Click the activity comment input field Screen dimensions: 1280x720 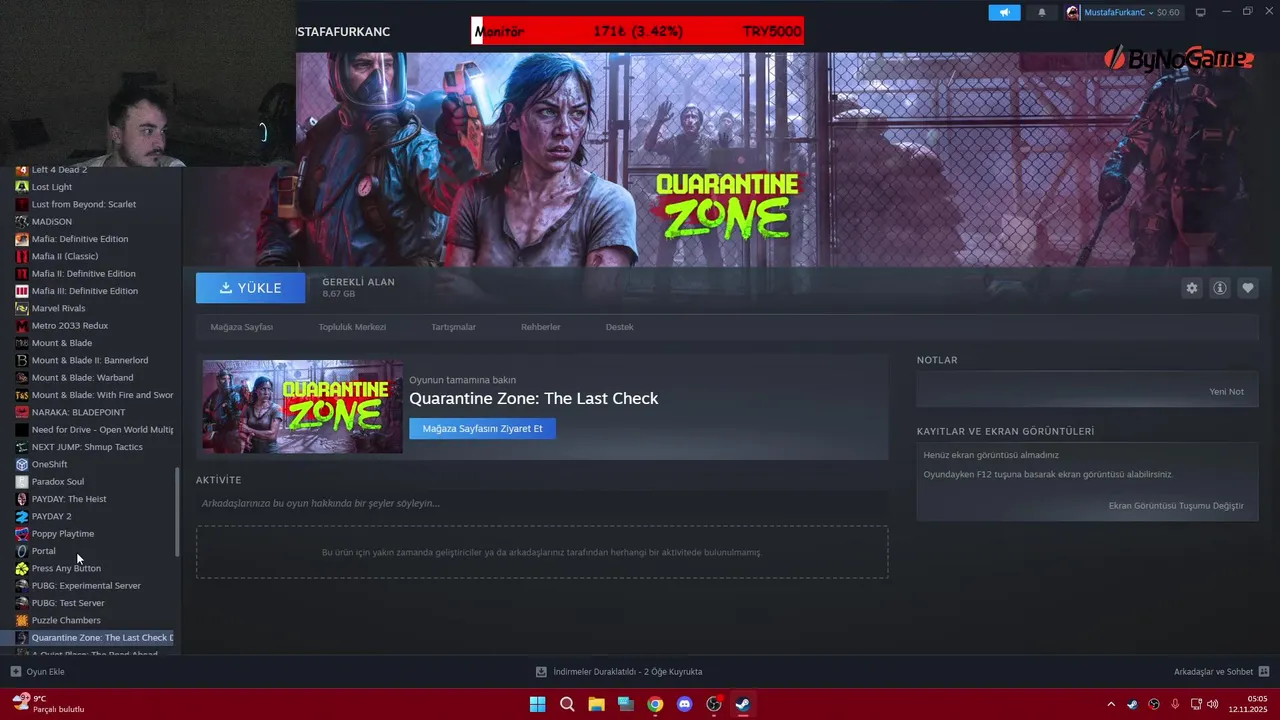coord(542,503)
